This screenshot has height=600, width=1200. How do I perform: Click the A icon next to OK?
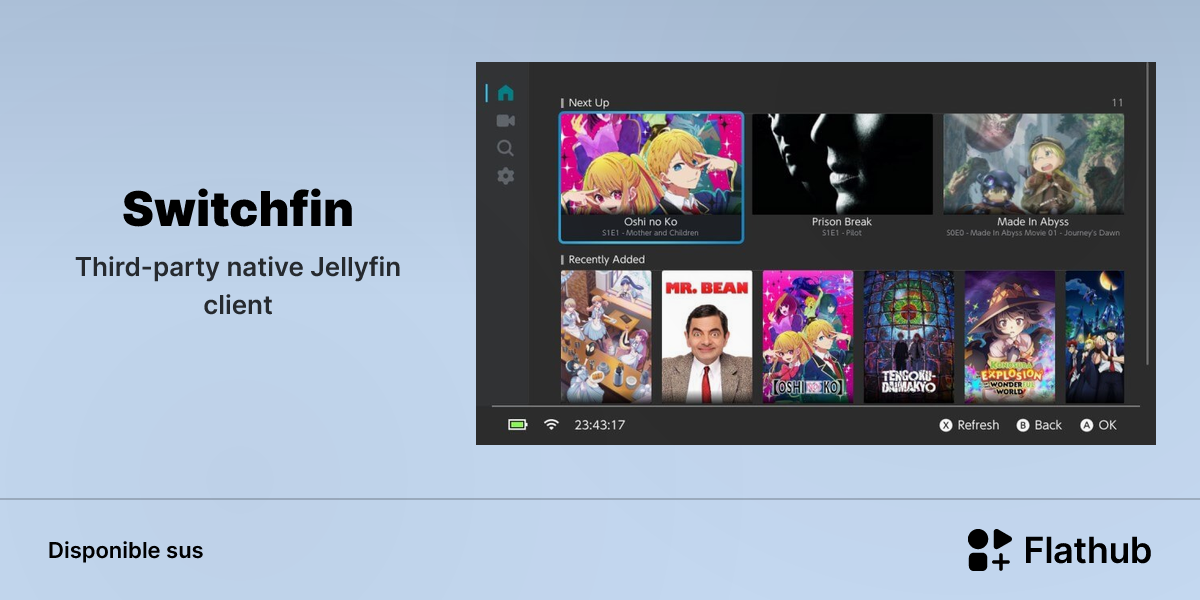(x=1087, y=425)
